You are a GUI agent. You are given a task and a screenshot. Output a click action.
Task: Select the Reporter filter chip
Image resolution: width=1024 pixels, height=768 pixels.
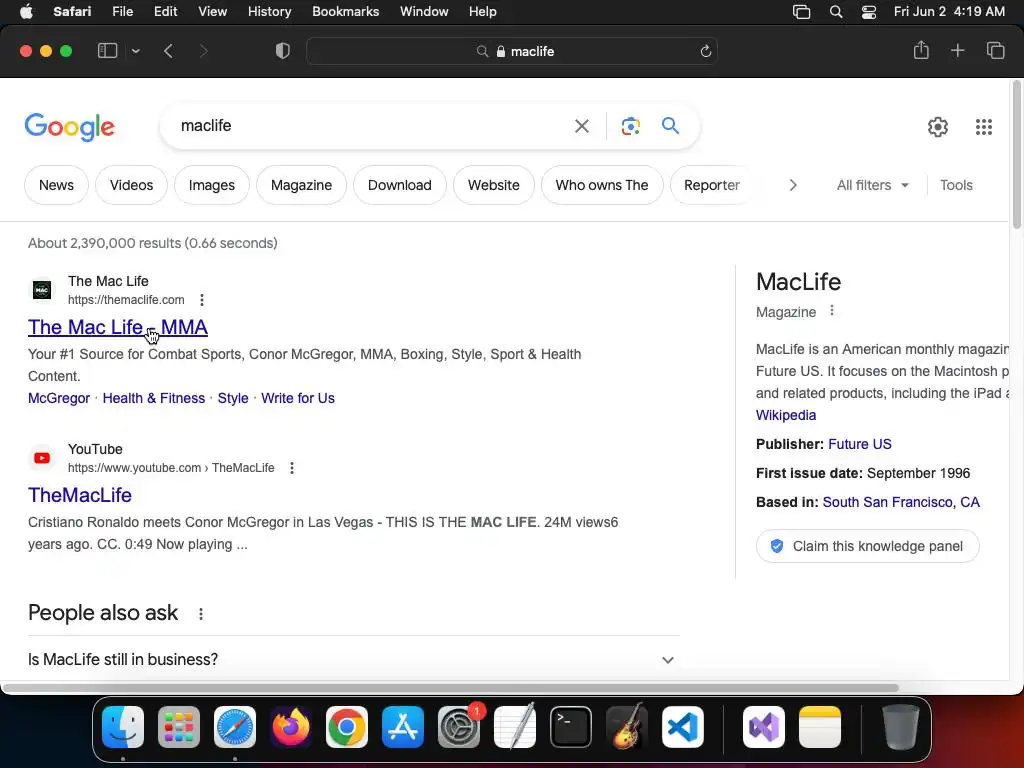(712, 185)
